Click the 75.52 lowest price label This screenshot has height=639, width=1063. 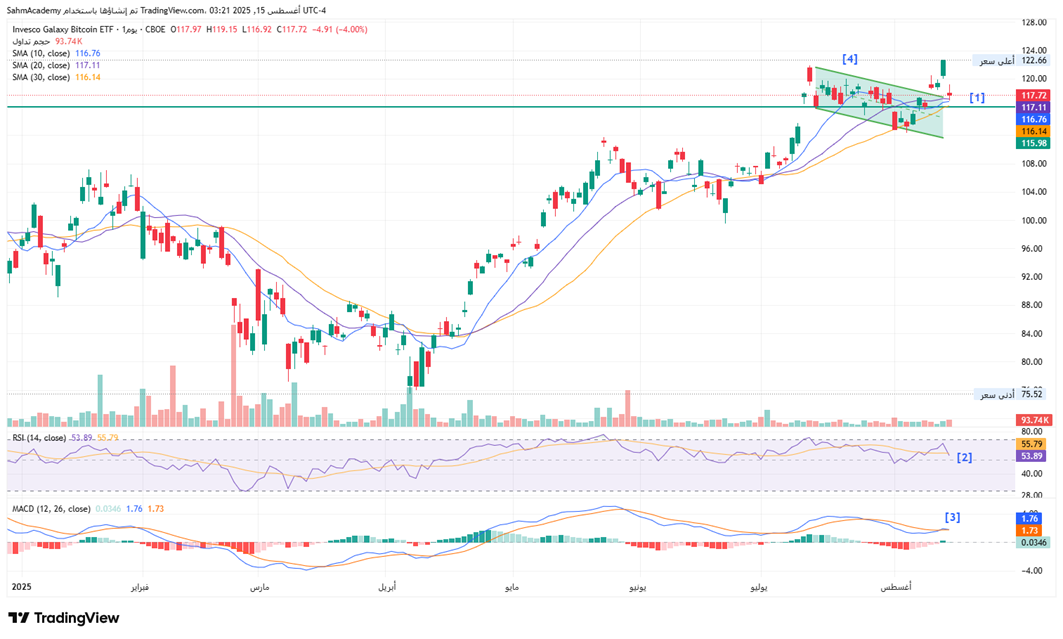click(1032, 394)
